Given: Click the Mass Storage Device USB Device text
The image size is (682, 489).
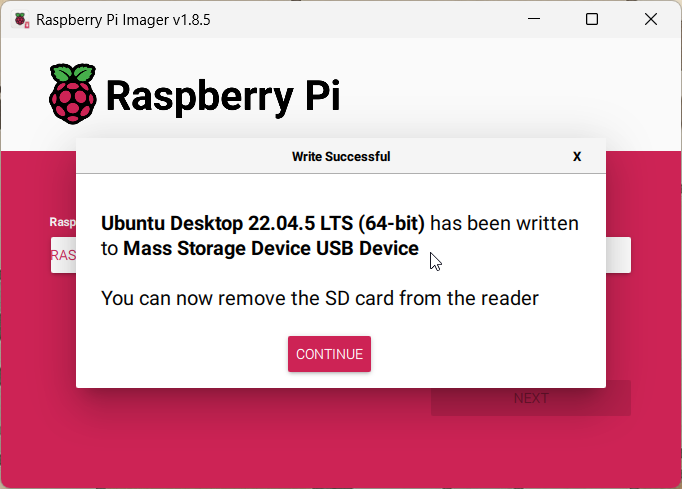Looking at the screenshot, I should pyautogui.click(x=270, y=248).
